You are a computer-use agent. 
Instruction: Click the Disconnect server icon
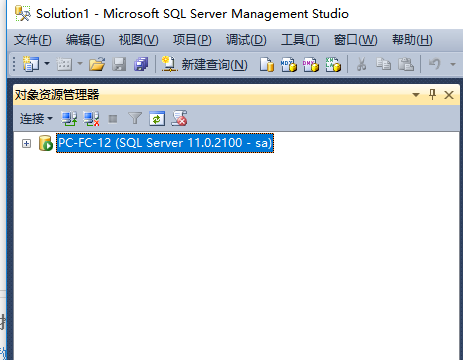[91, 118]
